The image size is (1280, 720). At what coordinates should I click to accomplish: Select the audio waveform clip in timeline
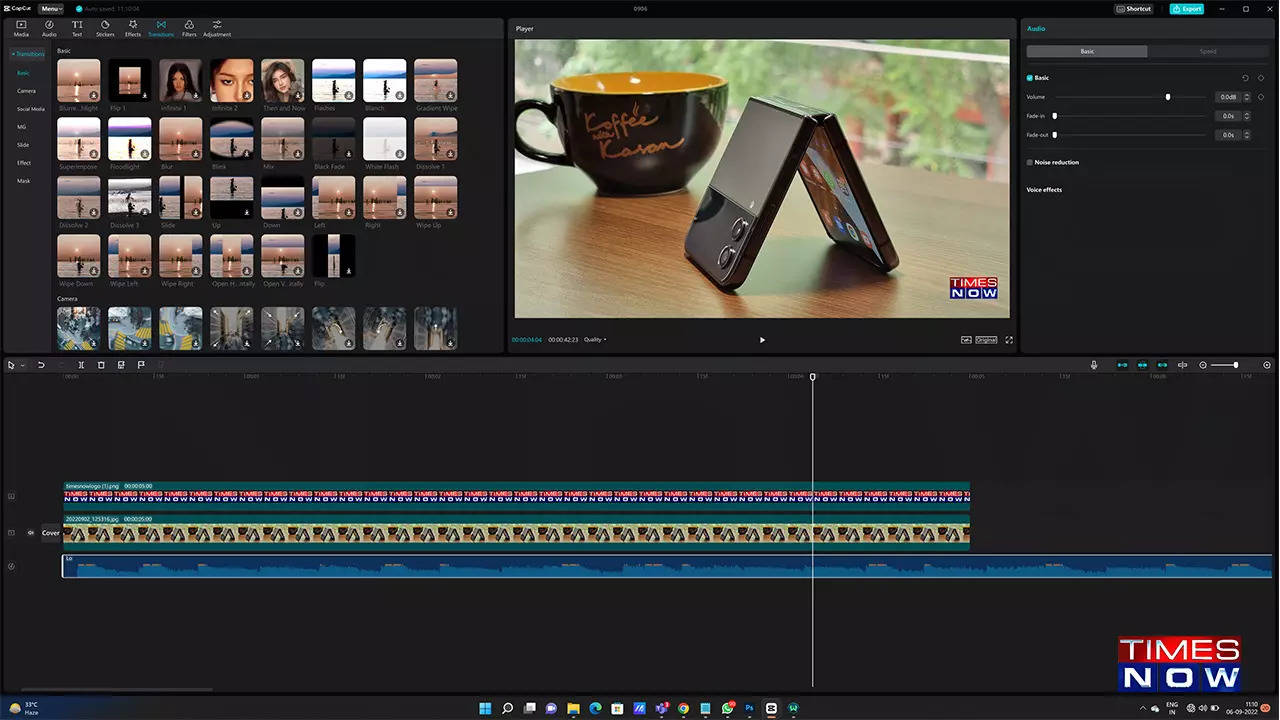coord(667,567)
